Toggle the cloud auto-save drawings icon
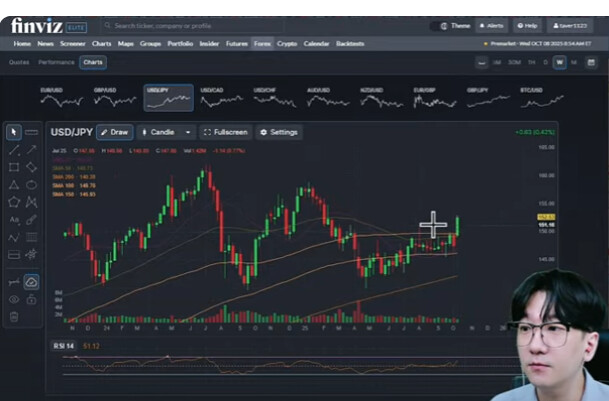Screen dimensions: 609x401 pos(31,282)
